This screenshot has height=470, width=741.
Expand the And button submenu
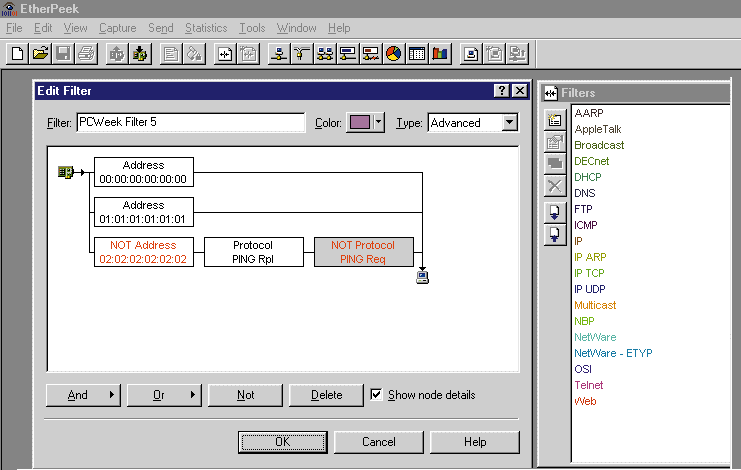(x=112, y=394)
